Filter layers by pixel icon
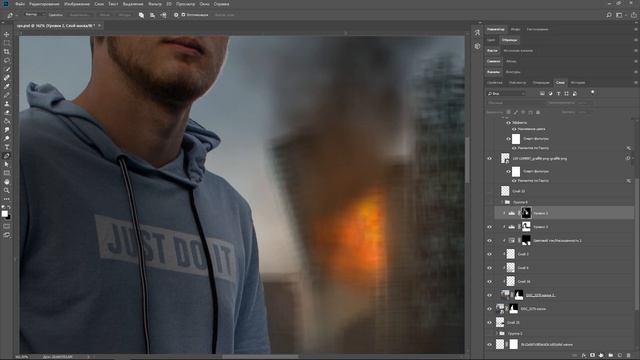 coord(542,93)
